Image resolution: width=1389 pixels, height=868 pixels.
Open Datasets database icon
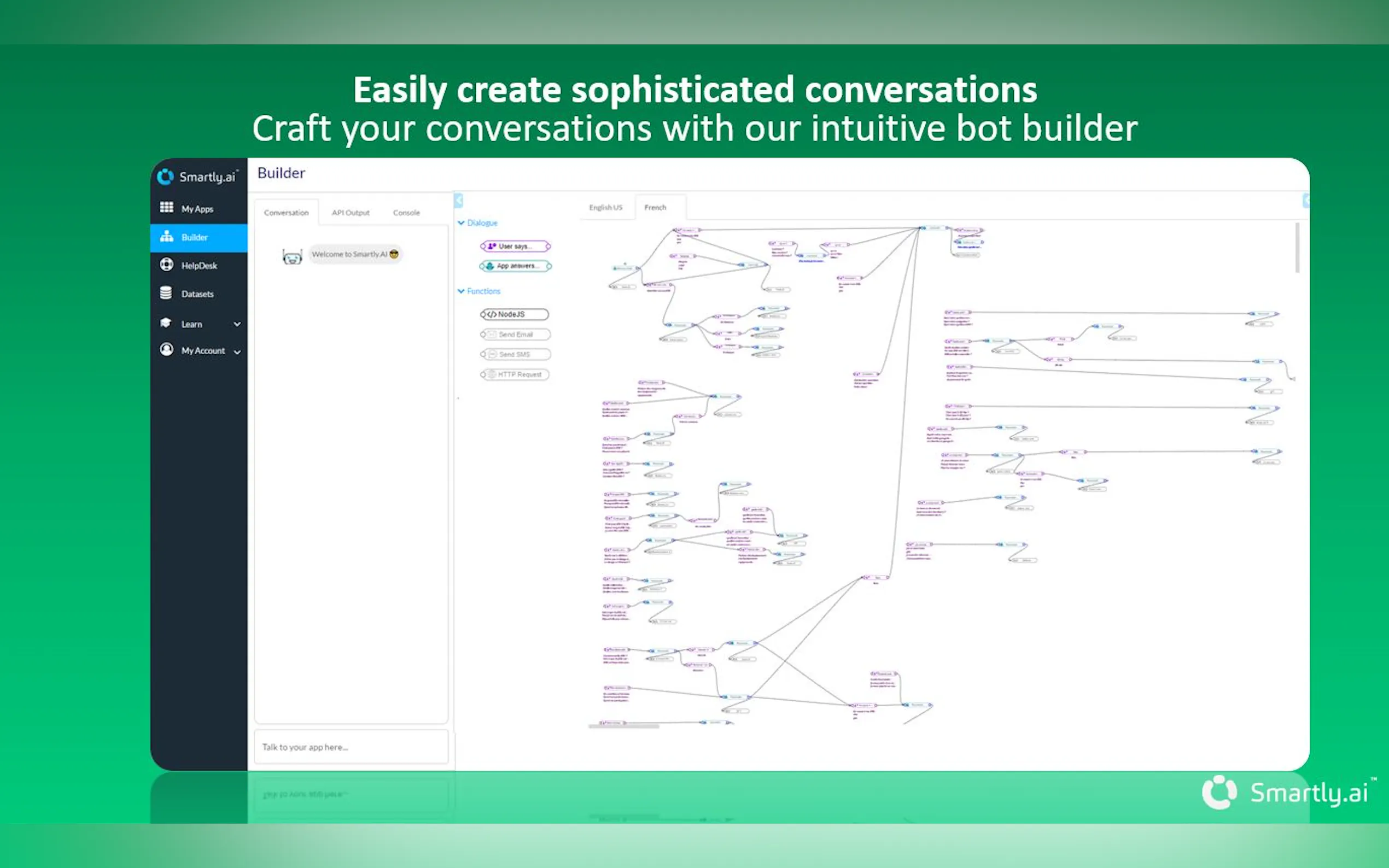(166, 293)
